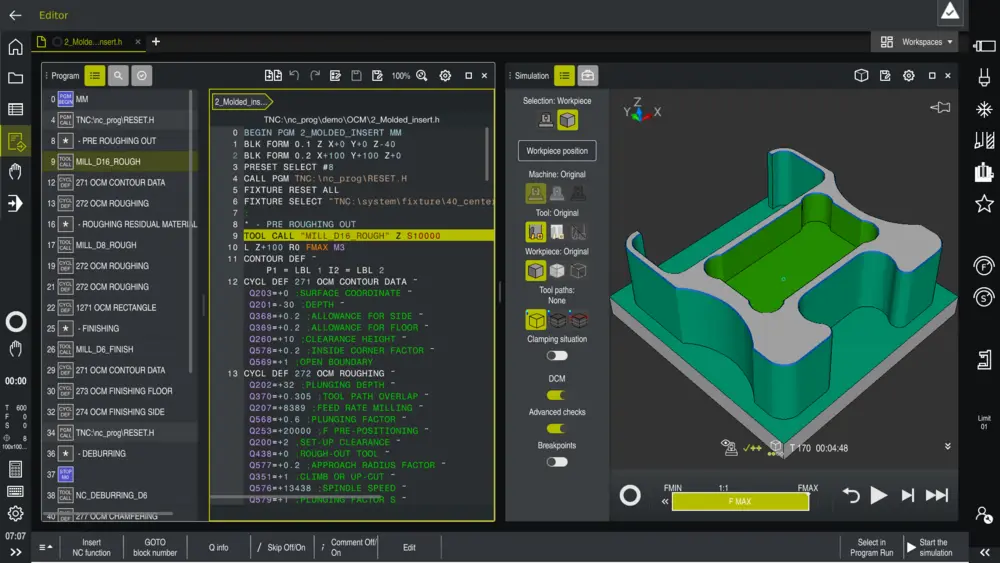Open Simulation workspace settings gear
1000x563 pixels.
click(908, 76)
